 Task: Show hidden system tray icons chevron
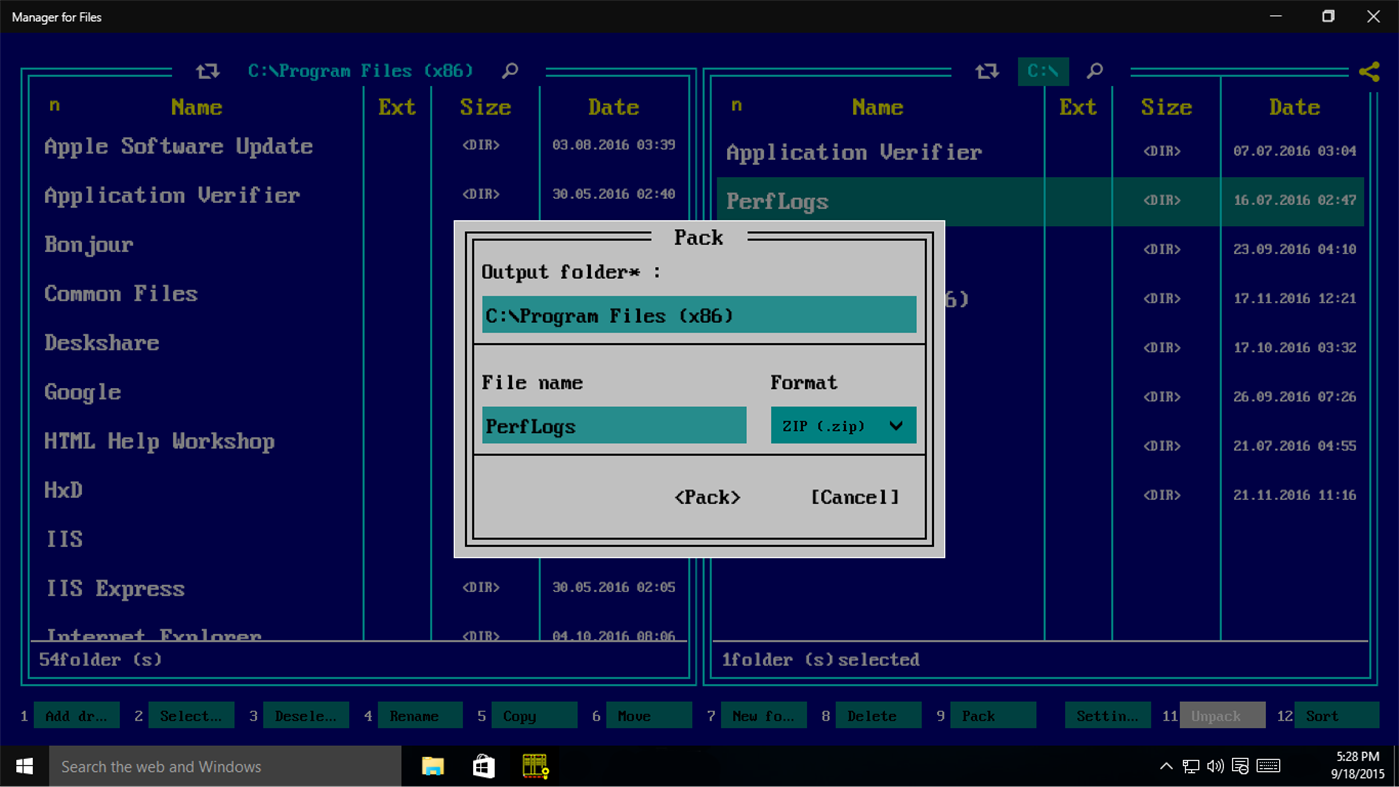coord(1166,767)
